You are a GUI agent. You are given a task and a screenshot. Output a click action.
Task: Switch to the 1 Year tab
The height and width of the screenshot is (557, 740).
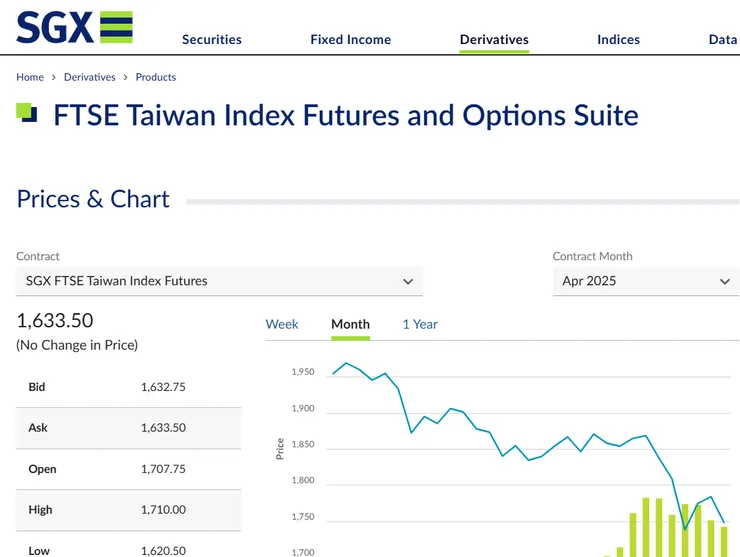[x=420, y=324]
